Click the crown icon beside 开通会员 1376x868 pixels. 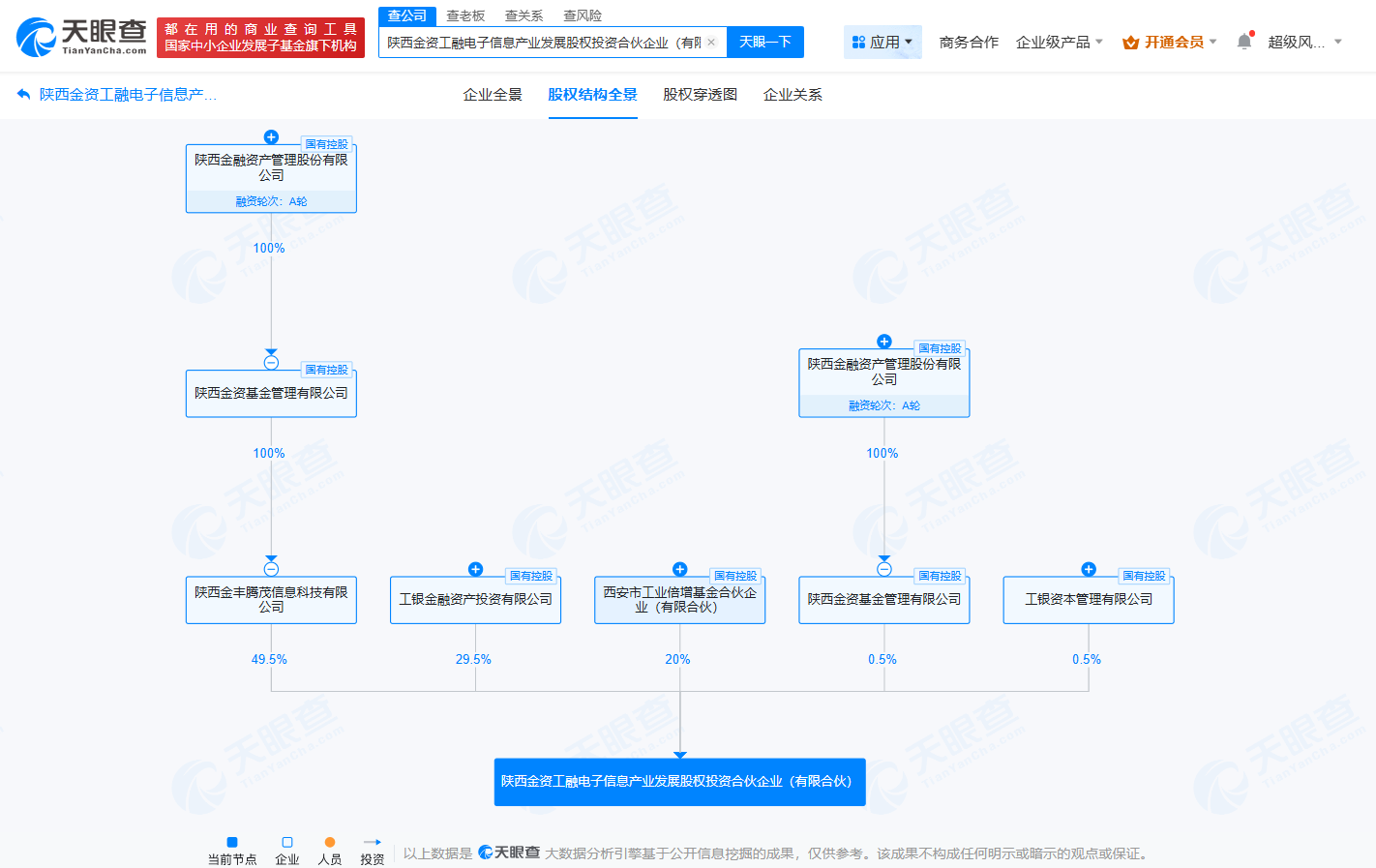coord(1130,43)
